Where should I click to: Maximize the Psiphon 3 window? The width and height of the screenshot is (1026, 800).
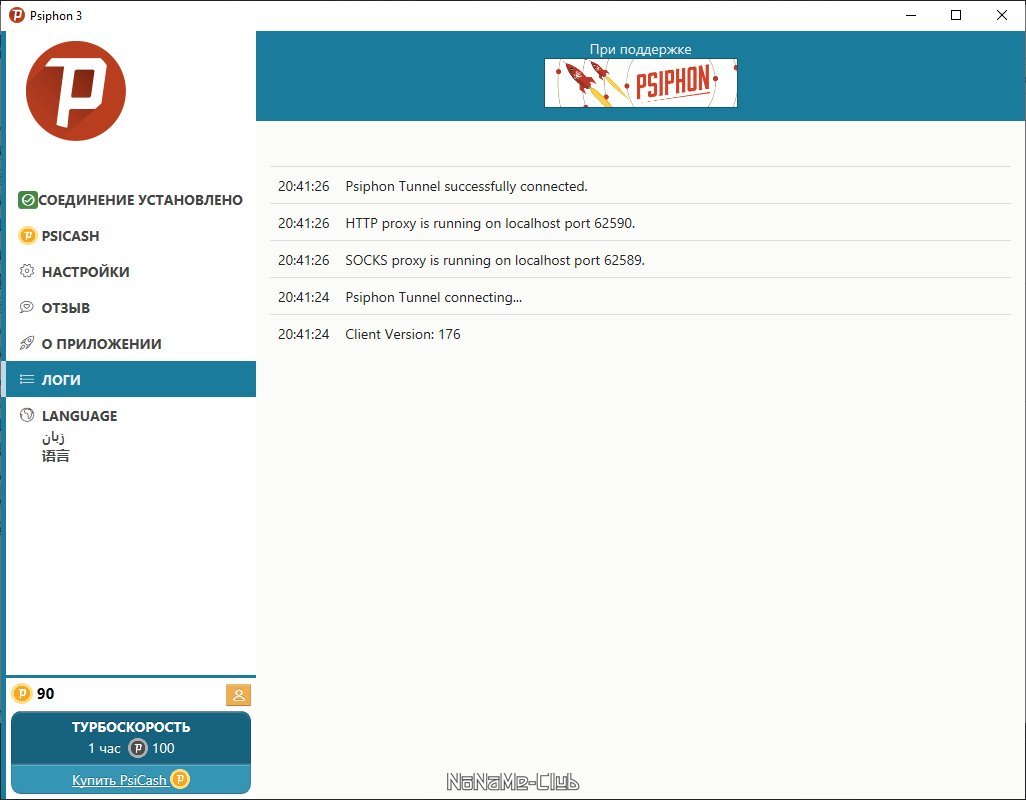[956, 15]
